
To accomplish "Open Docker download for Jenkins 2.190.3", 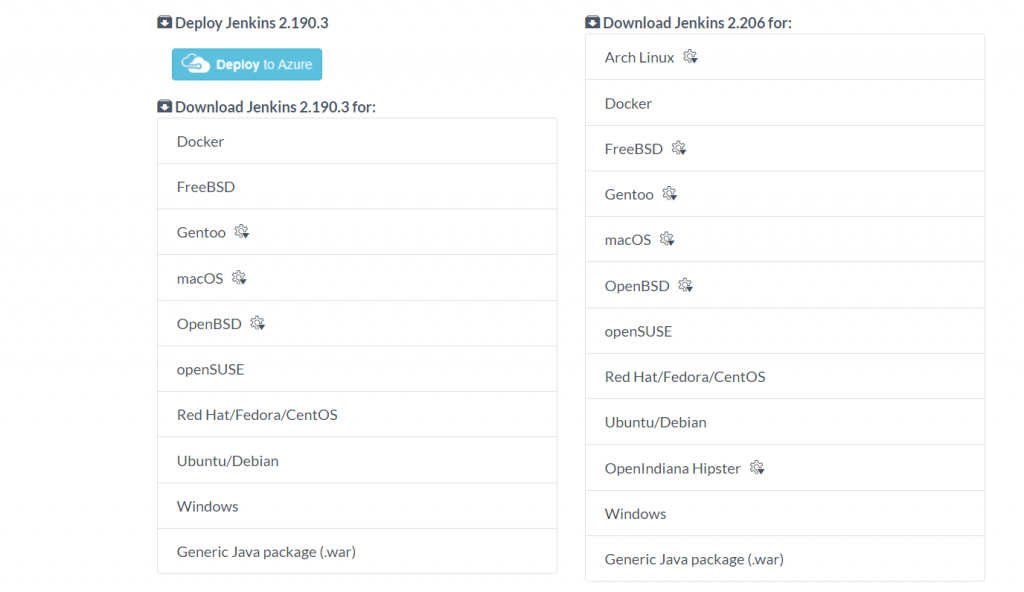I will click(357, 141).
